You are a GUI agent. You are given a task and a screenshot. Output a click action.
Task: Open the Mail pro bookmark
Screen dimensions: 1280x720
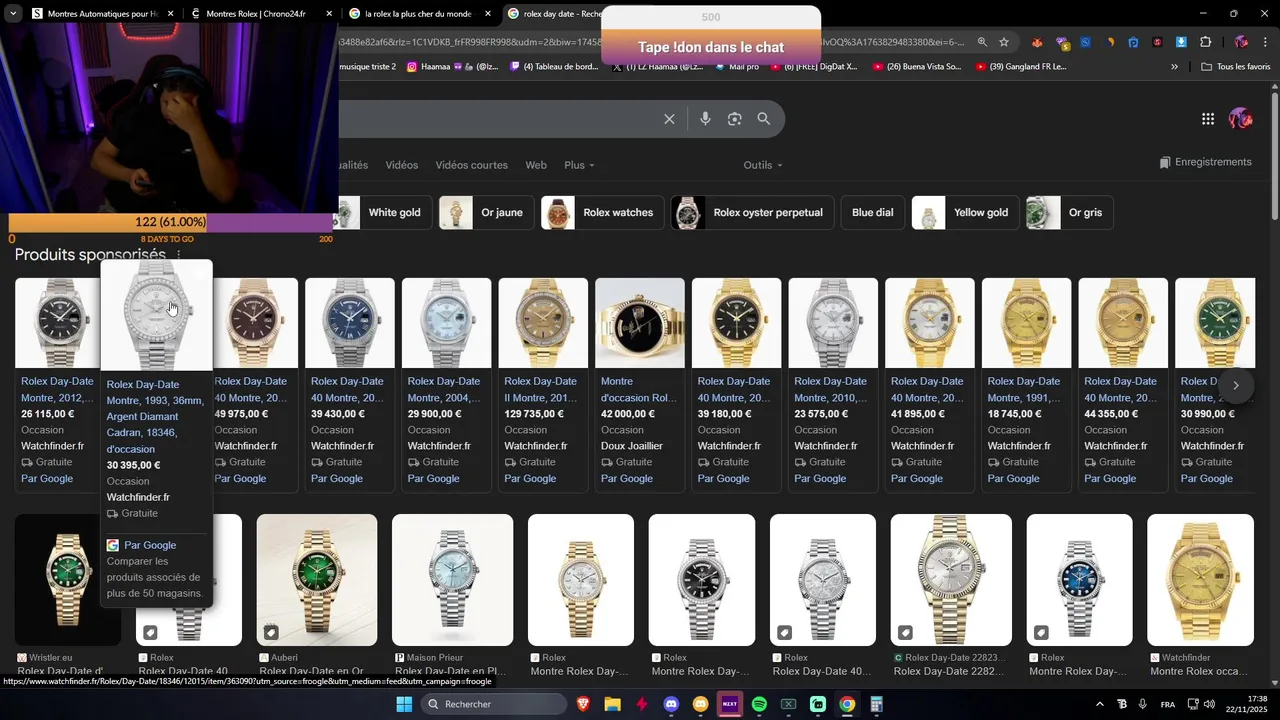tap(737, 67)
